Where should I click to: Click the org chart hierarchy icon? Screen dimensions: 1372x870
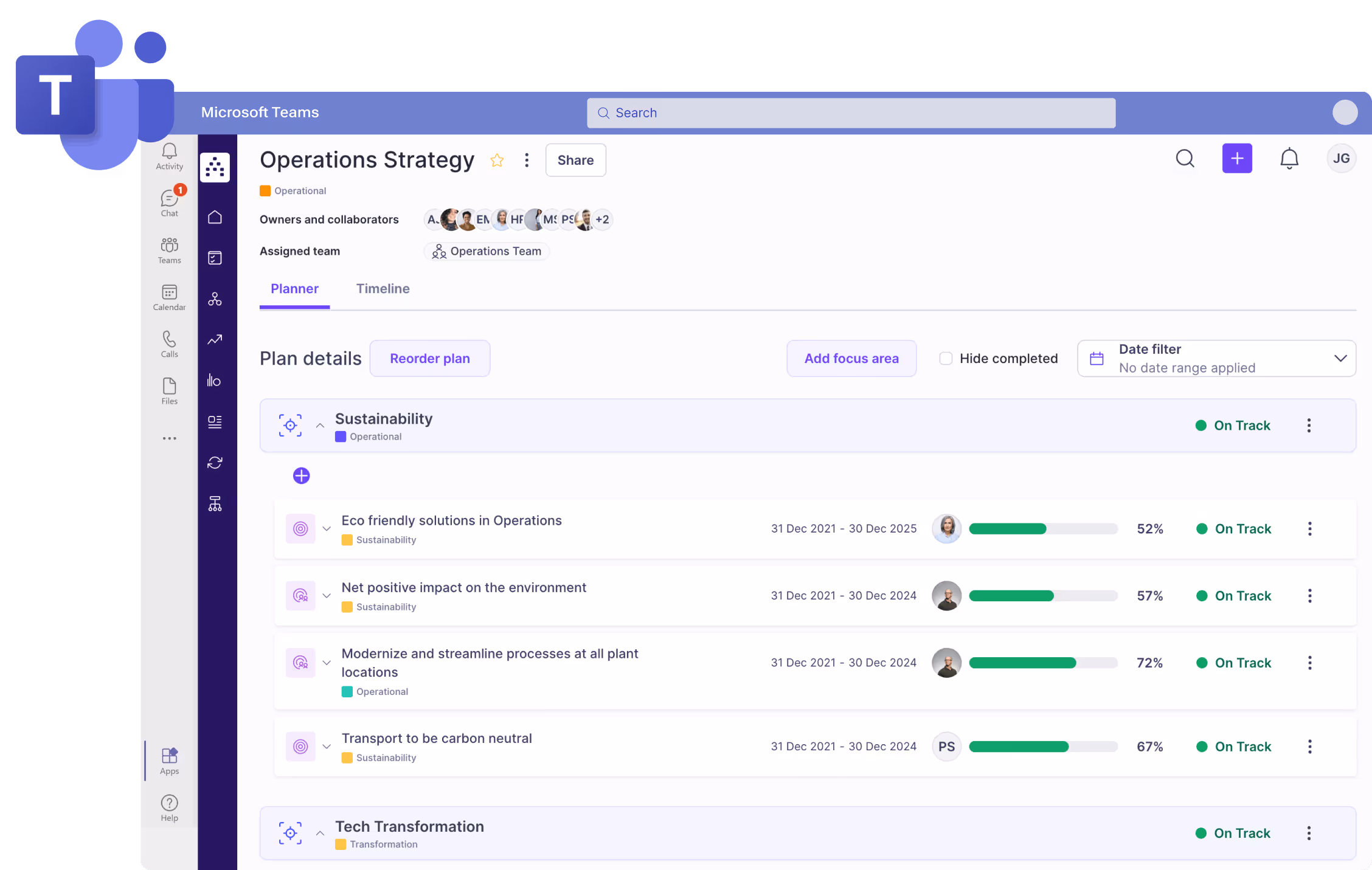(x=215, y=503)
